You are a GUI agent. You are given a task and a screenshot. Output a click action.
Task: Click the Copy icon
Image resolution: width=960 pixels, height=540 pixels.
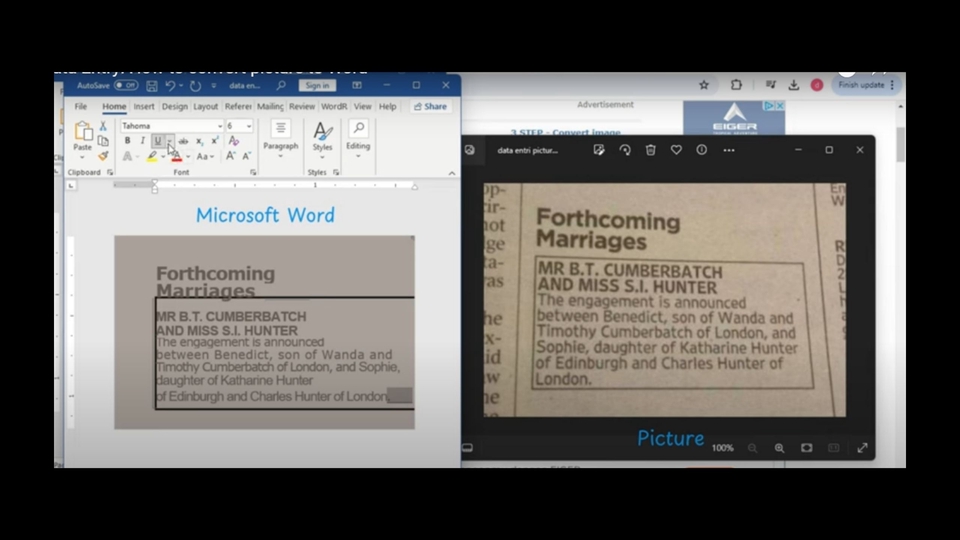(103, 141)
